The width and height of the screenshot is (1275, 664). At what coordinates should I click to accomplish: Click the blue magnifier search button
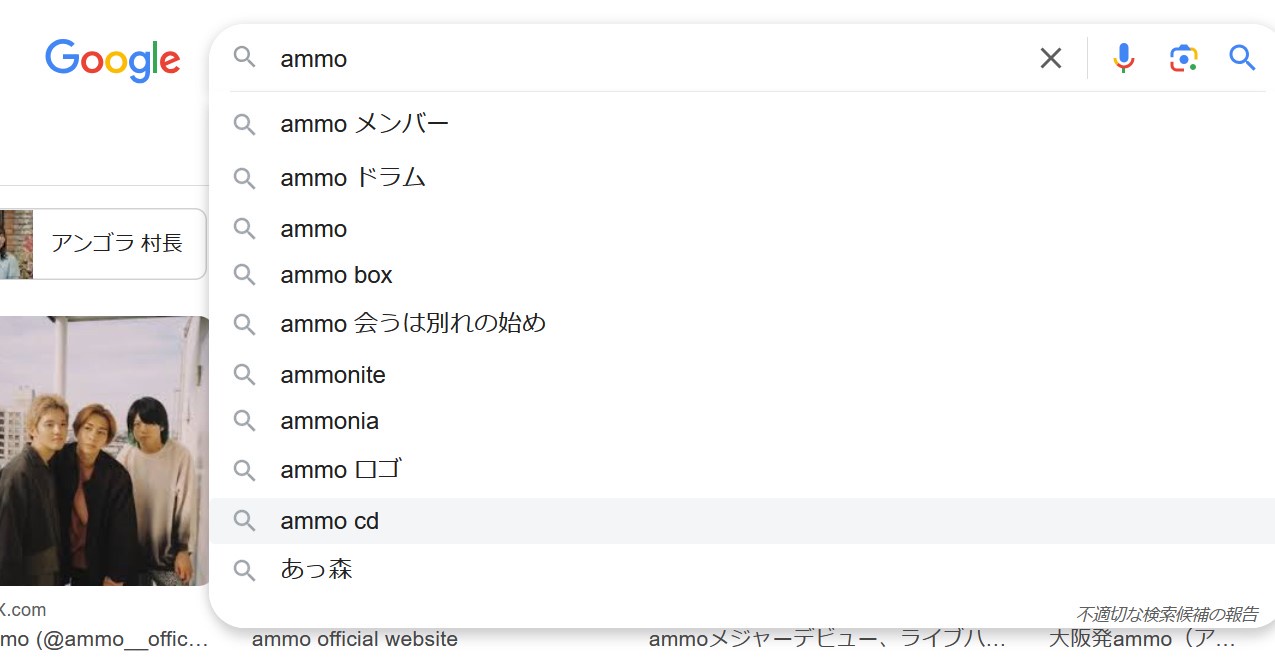click(x=1242, y=58)
